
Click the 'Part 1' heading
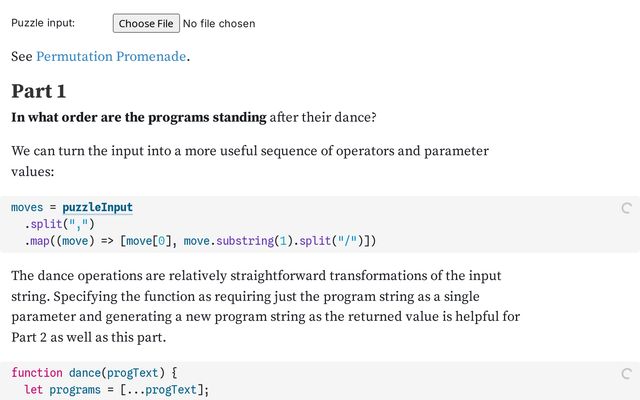coord(39,91)
